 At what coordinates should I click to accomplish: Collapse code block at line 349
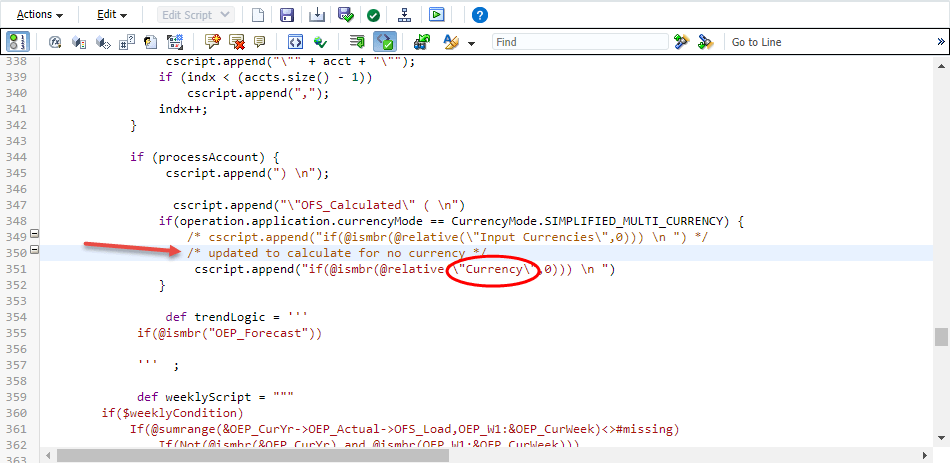[35, 235]
